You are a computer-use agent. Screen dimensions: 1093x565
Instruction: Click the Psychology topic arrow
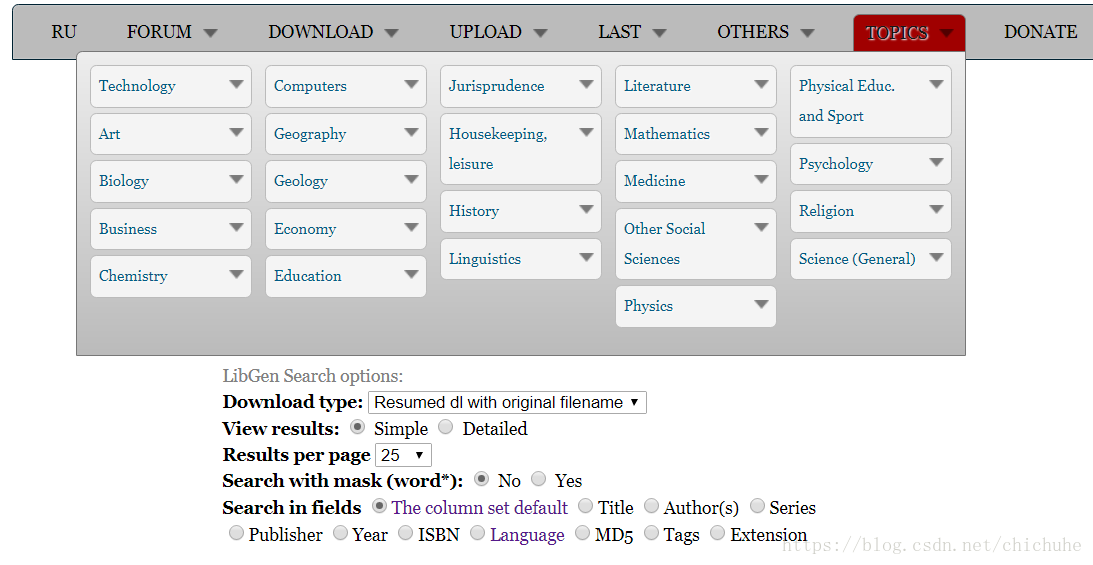coord(936,162)
